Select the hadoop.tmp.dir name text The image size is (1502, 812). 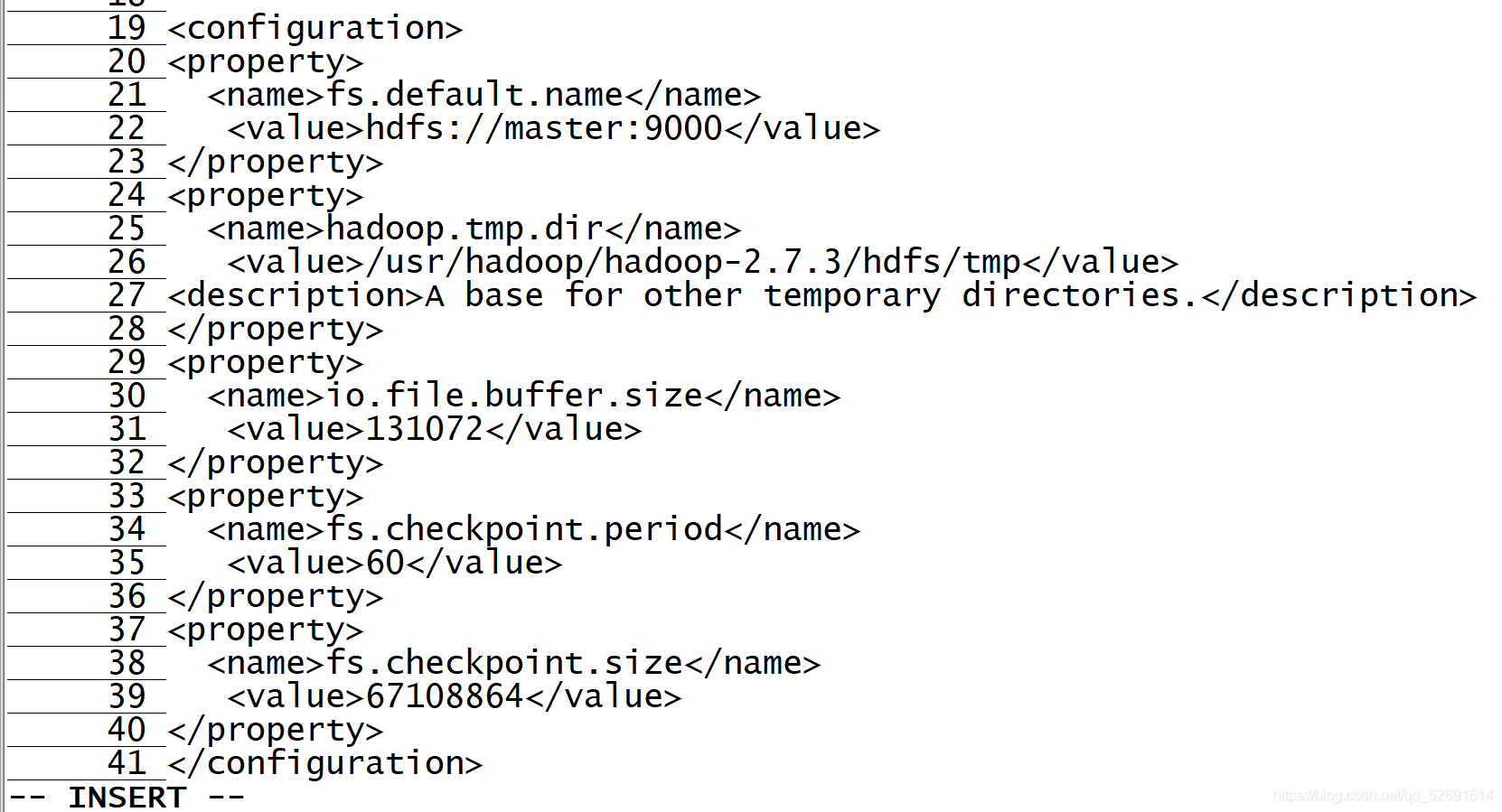465,229
